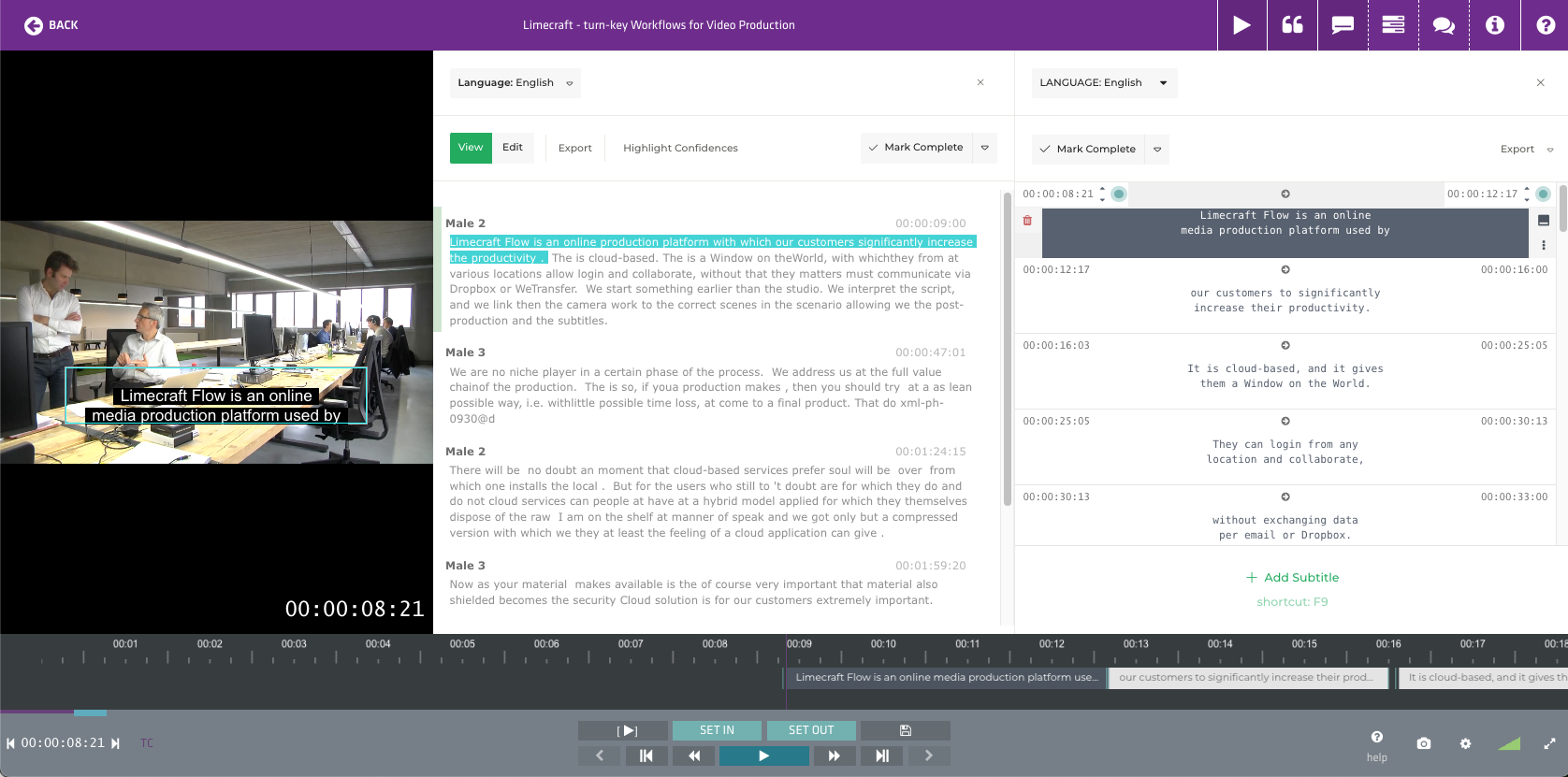Click the transcript panel vertical scrollbar
1568x777 pixels.
click(x=1008, y=348)
